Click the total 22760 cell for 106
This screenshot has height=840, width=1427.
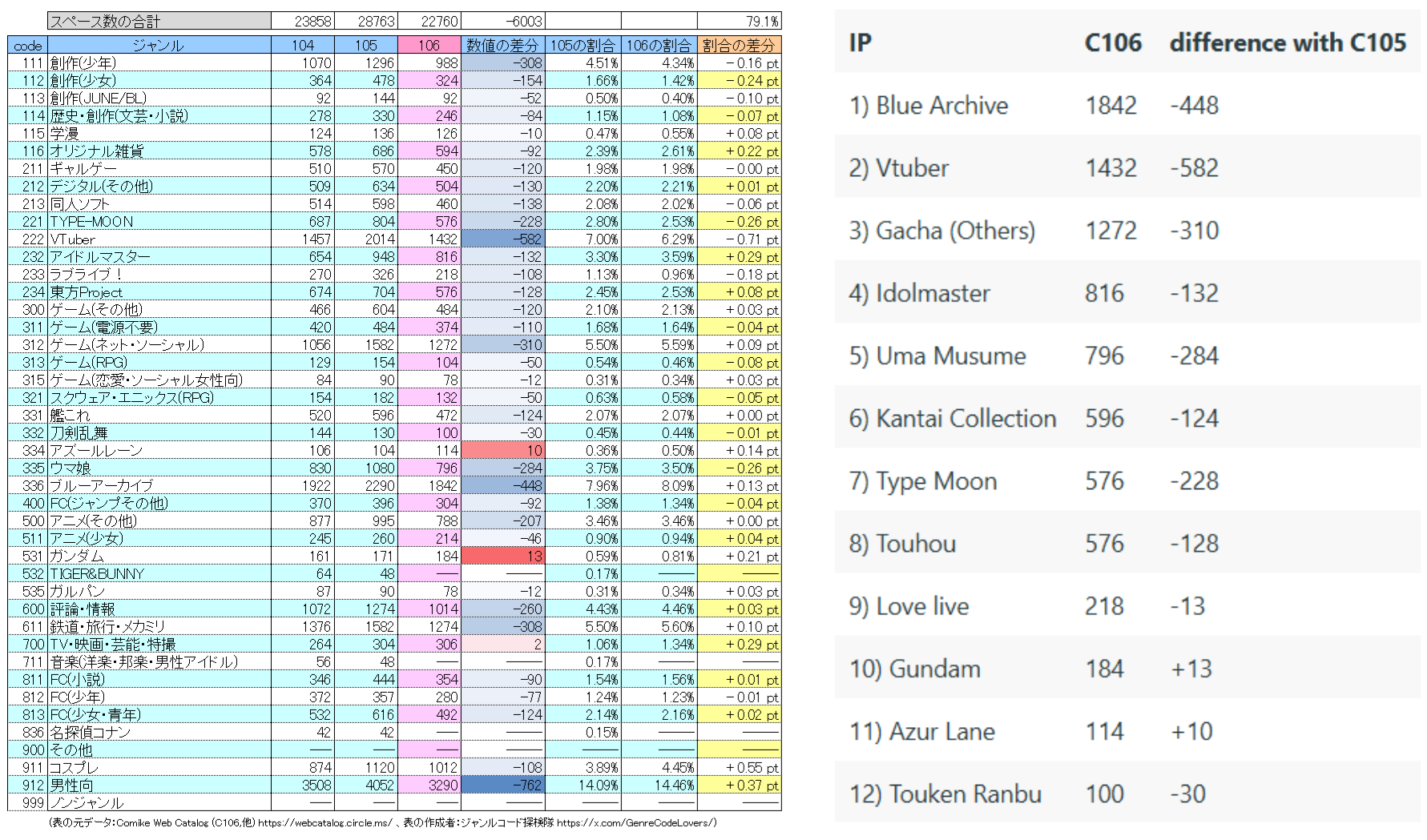429,21
